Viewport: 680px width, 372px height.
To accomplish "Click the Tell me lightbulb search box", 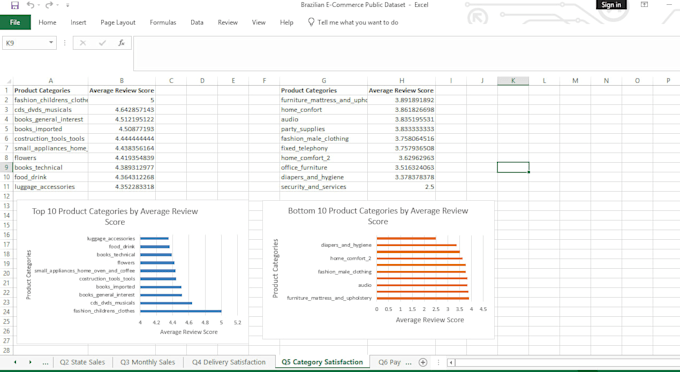I will (353, 23).
